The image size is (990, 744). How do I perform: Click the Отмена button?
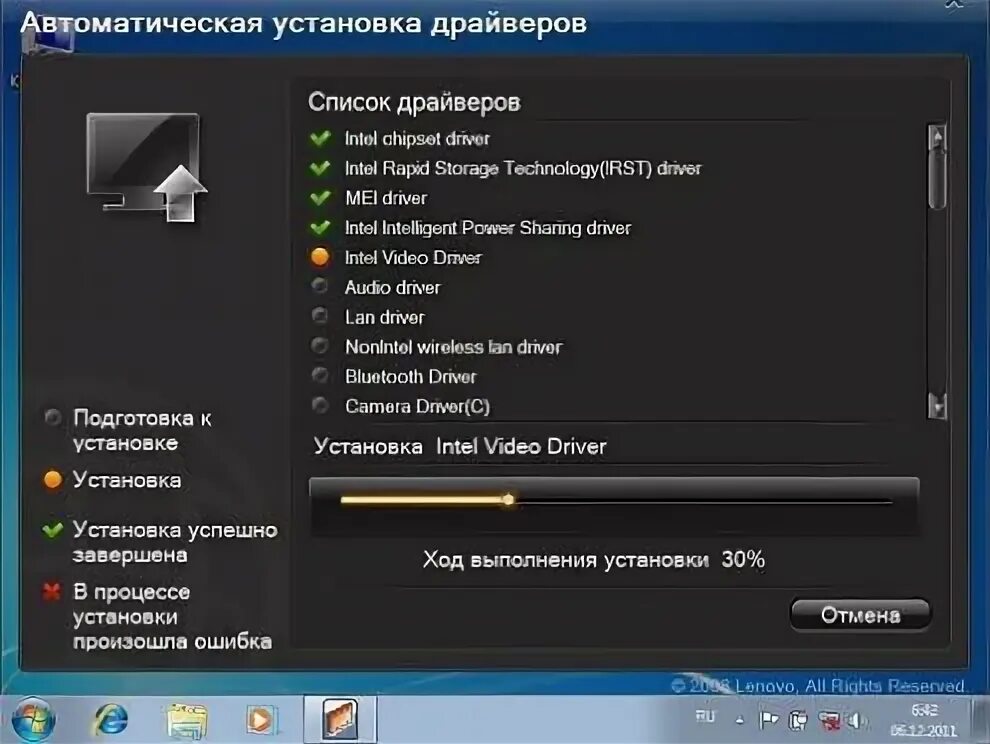861,615
